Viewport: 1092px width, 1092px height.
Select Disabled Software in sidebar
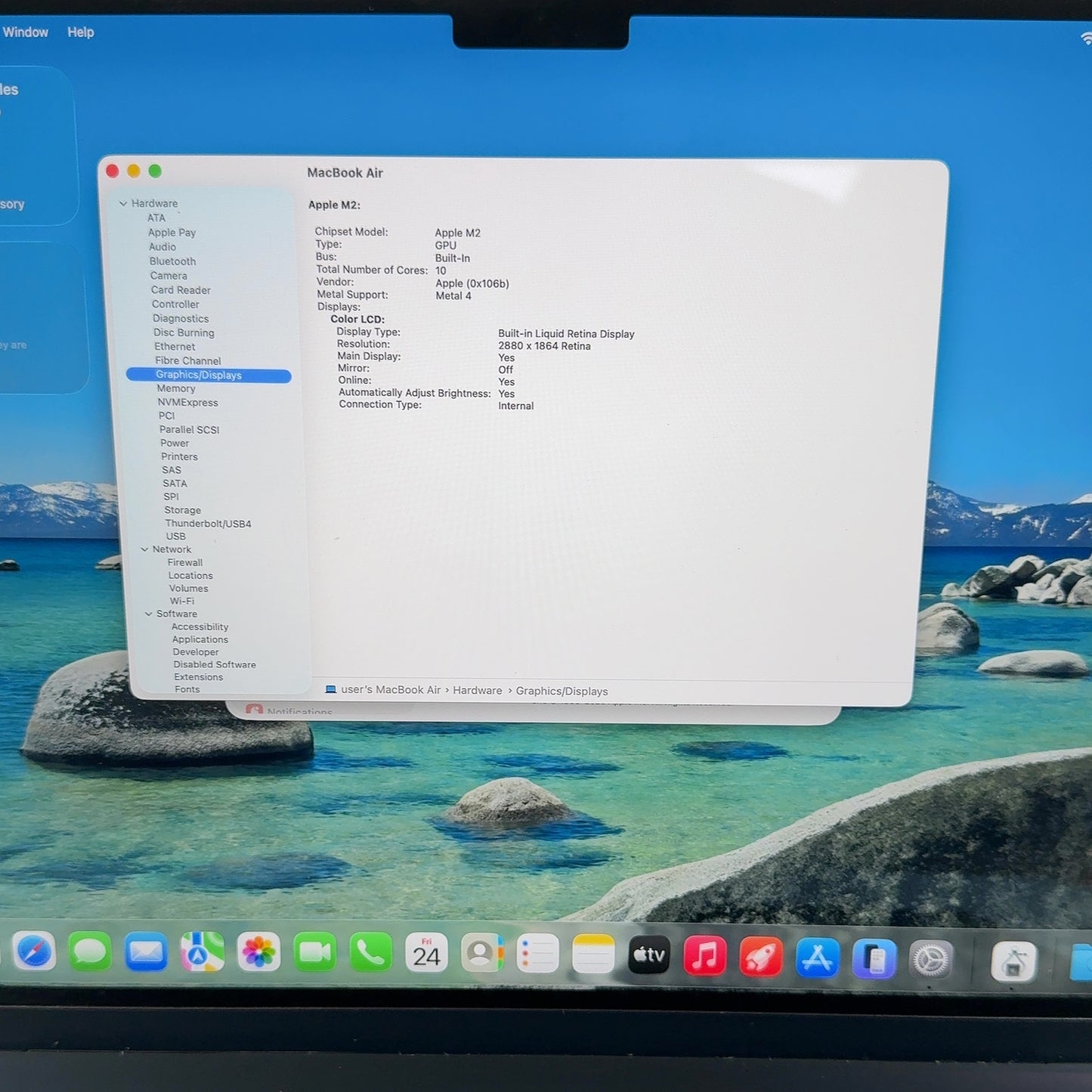pyautogui.click(x=215, y=665)
